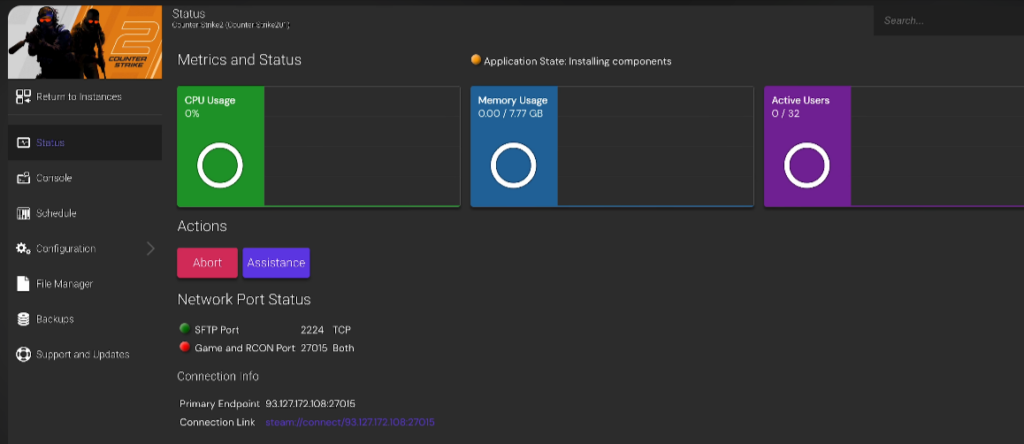The height and width of the screenshot is (444, 1024).
Task: Open the Console menu item
Action: [x=54, y=178]
